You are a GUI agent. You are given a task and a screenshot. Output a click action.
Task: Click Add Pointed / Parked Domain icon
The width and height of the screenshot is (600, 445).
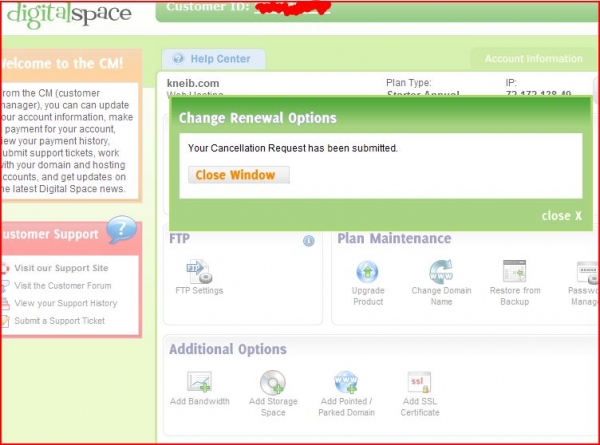click(346, 381)
